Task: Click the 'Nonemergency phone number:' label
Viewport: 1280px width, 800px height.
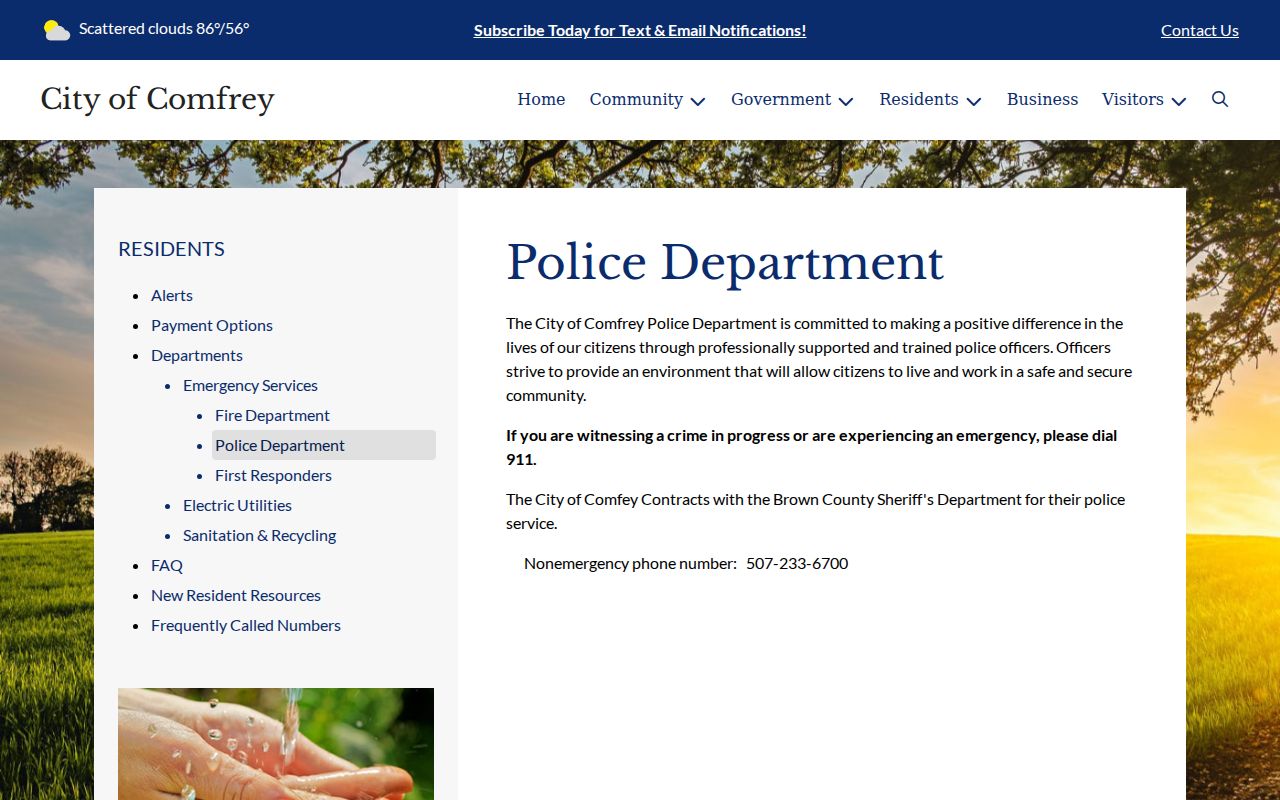Action: coord(630,563)
